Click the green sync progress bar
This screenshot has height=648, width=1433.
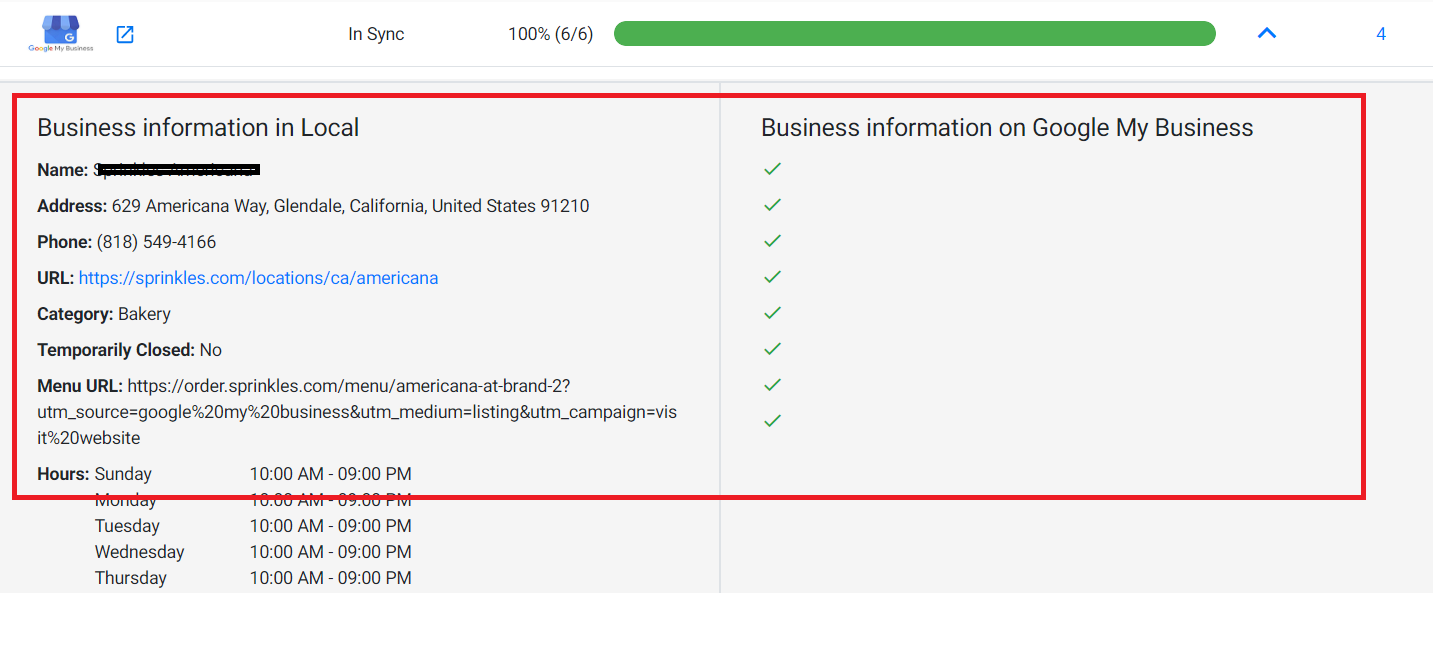(914, 33)
